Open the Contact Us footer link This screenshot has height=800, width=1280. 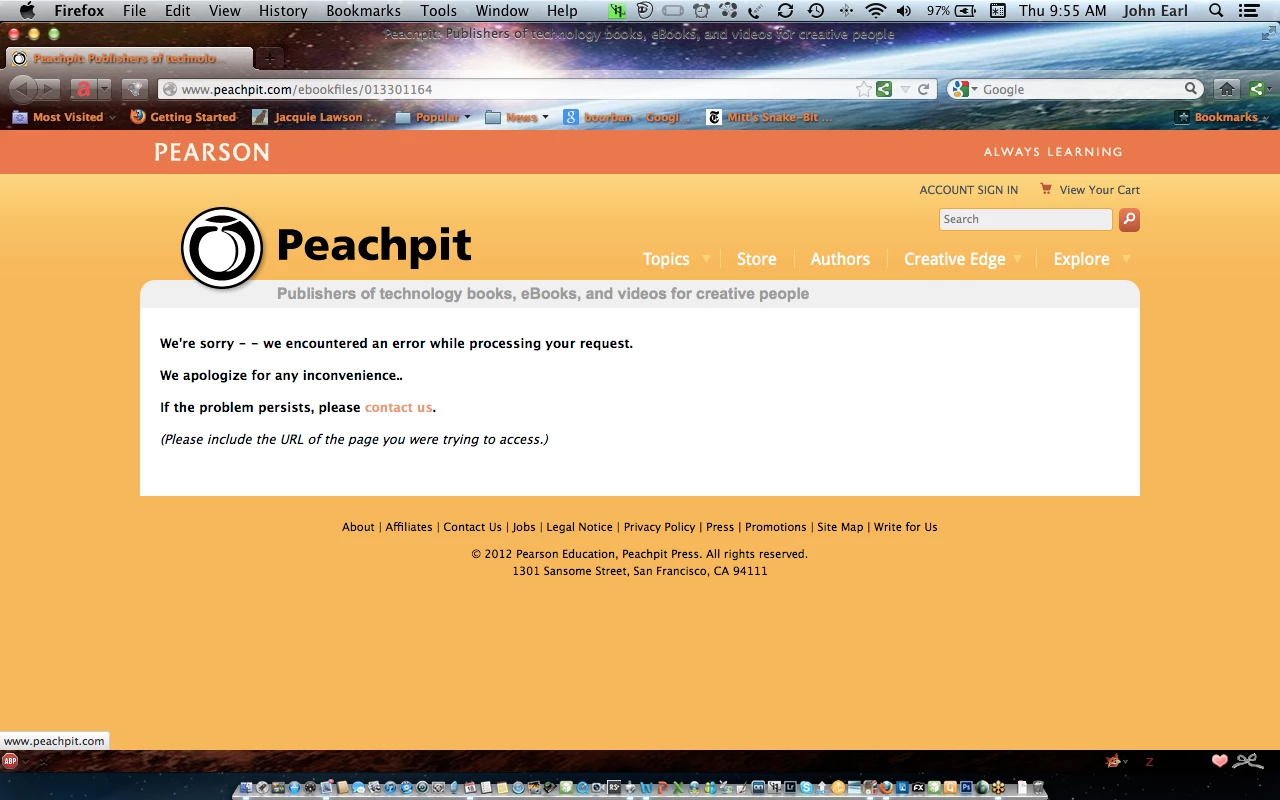[472, 527]
